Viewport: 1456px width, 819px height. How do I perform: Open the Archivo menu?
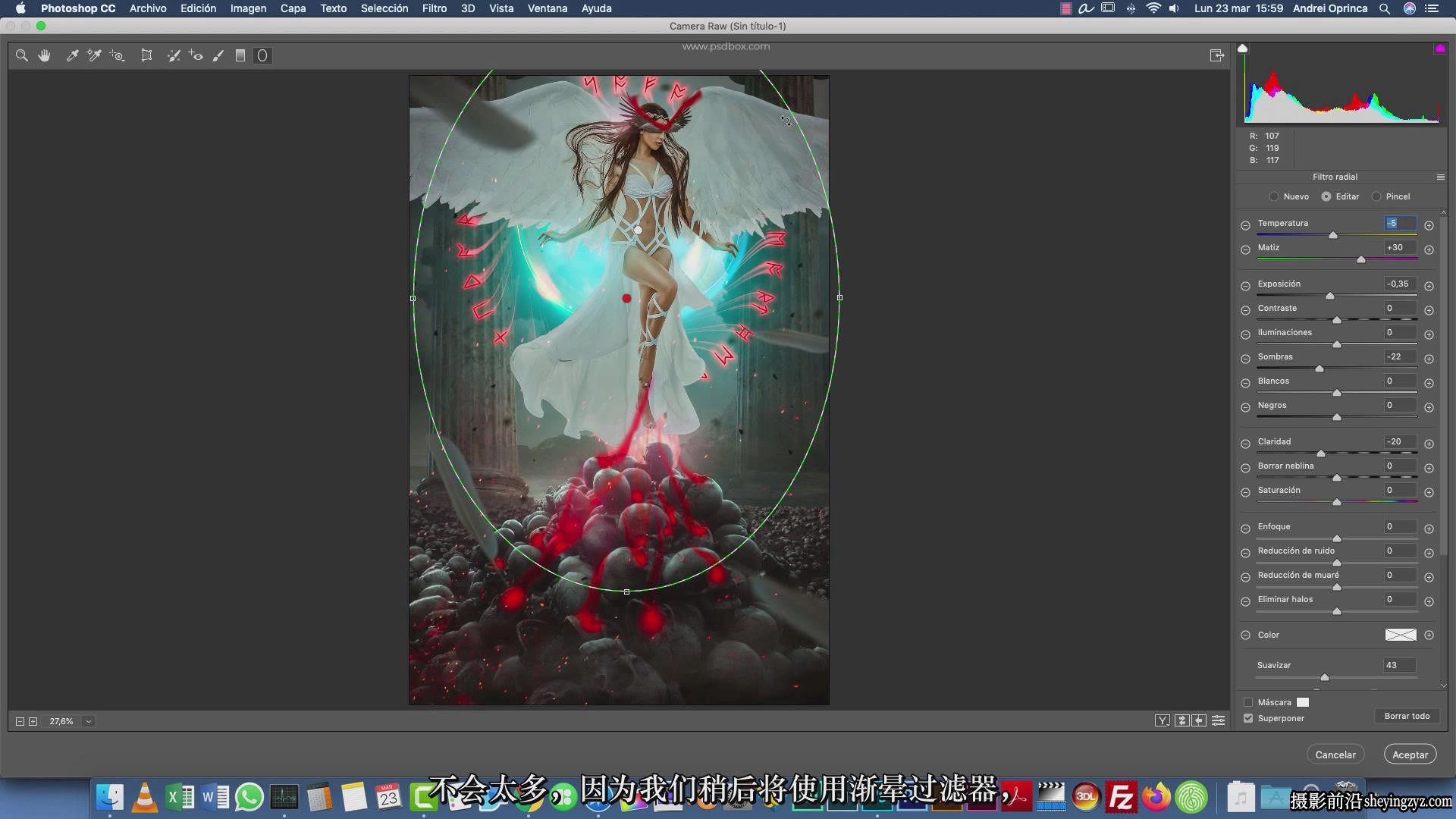pyautogui.click(x=148, y=8)
